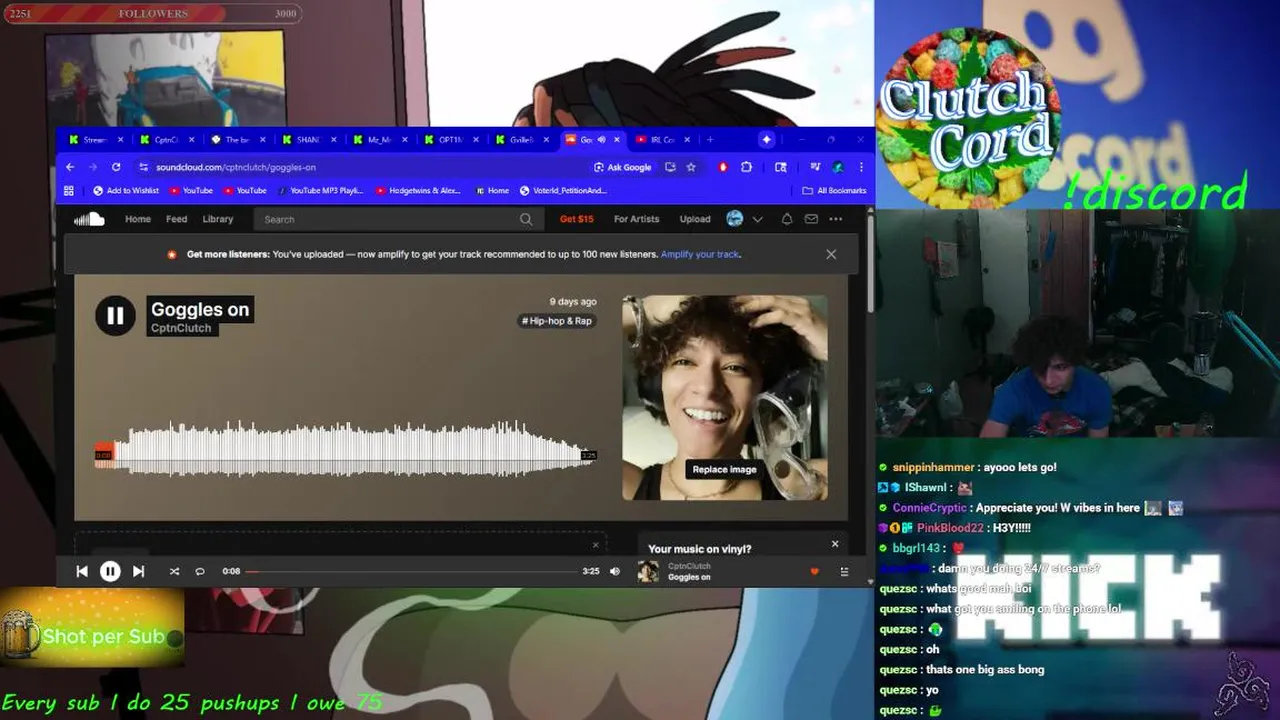1280x720 pixels.
Task: Click the Amplify your track link
Action: (700, 254)
